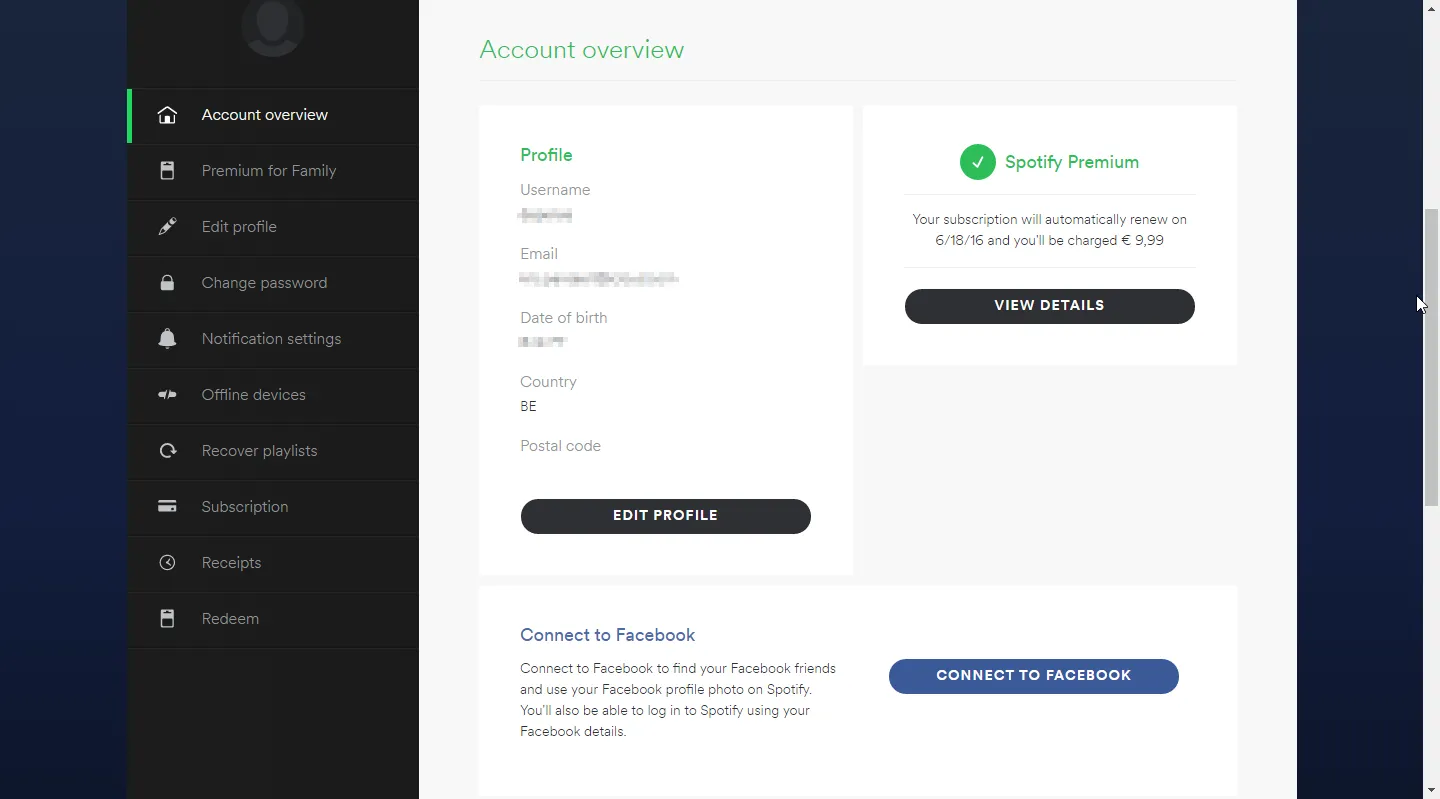Screen dimensions: 1440x799
Task: Click the subscription renewal notice text
Action: (1049, 230)
